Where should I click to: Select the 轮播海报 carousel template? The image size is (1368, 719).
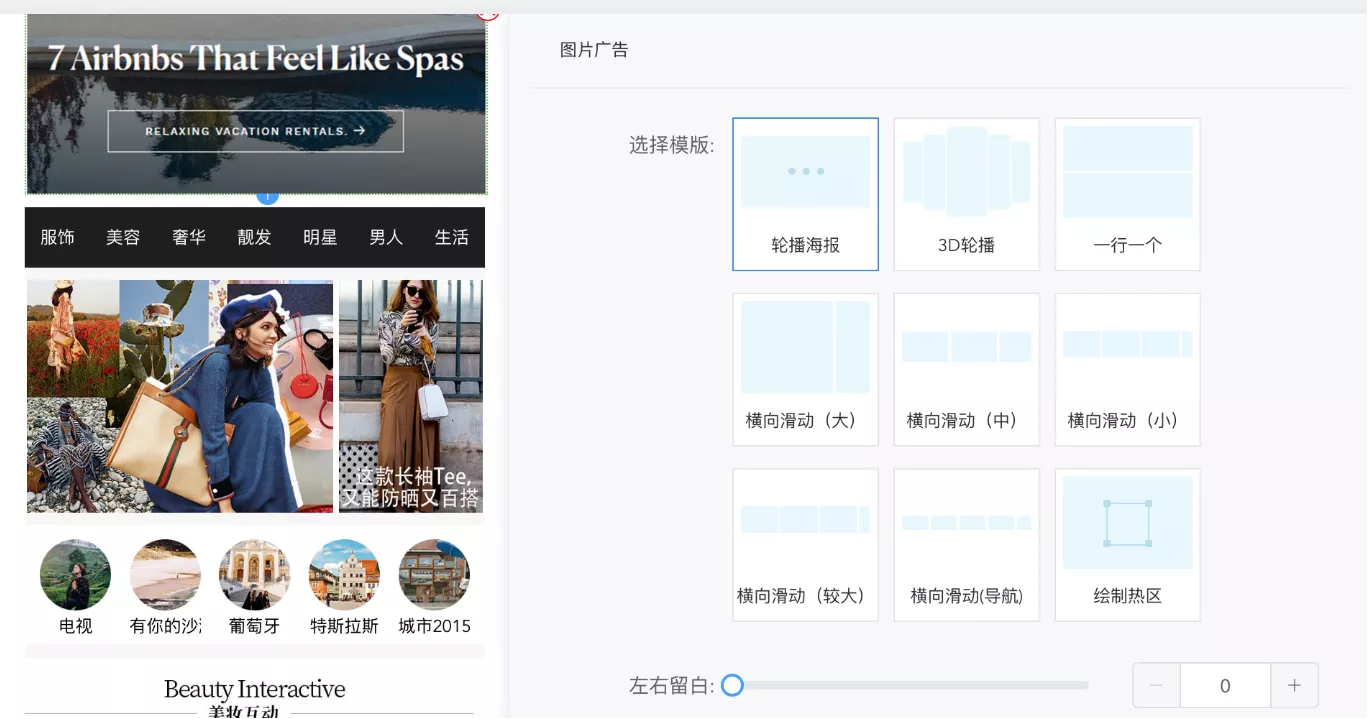pos(805,194)
